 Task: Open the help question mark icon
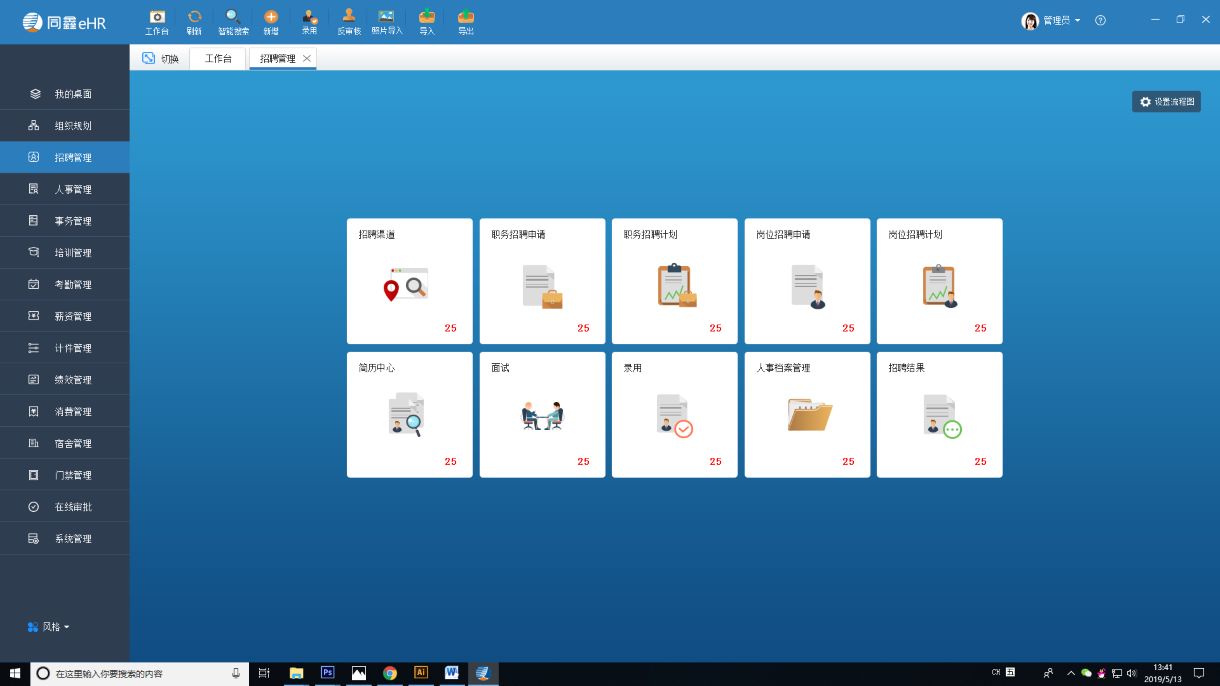[1100, 21]
